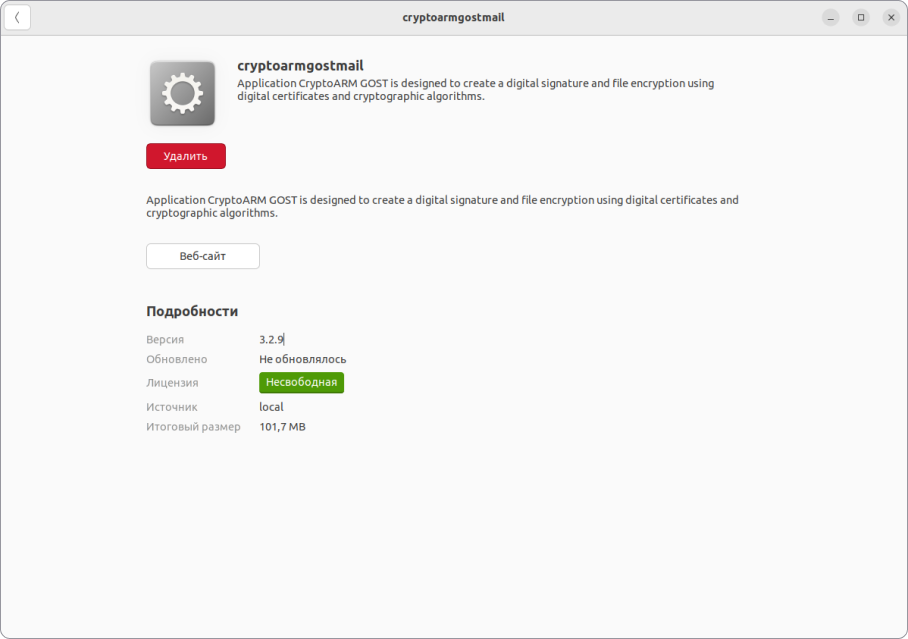Viewport: 908px width, 639px height.
Task: Minimize the cryptoarmgostmail window
Action: pyautogui.click(x=830, y=17)
